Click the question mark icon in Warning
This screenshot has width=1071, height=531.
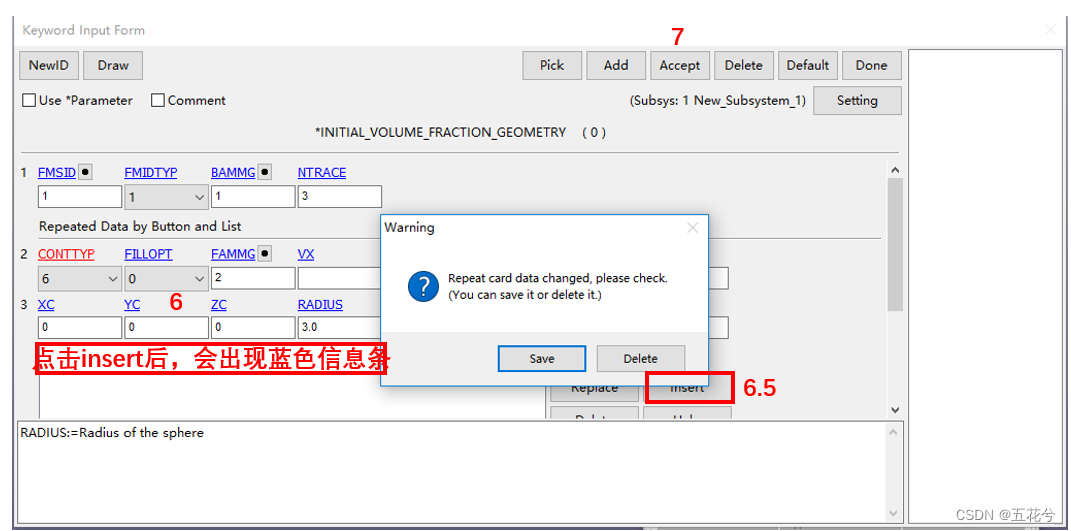[423, 286]
